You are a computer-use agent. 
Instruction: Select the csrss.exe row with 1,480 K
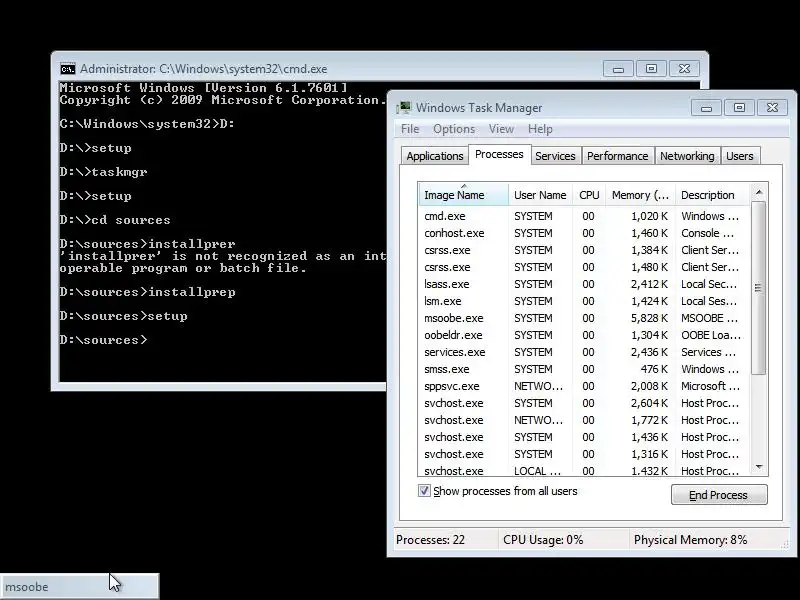click(584, 267)
